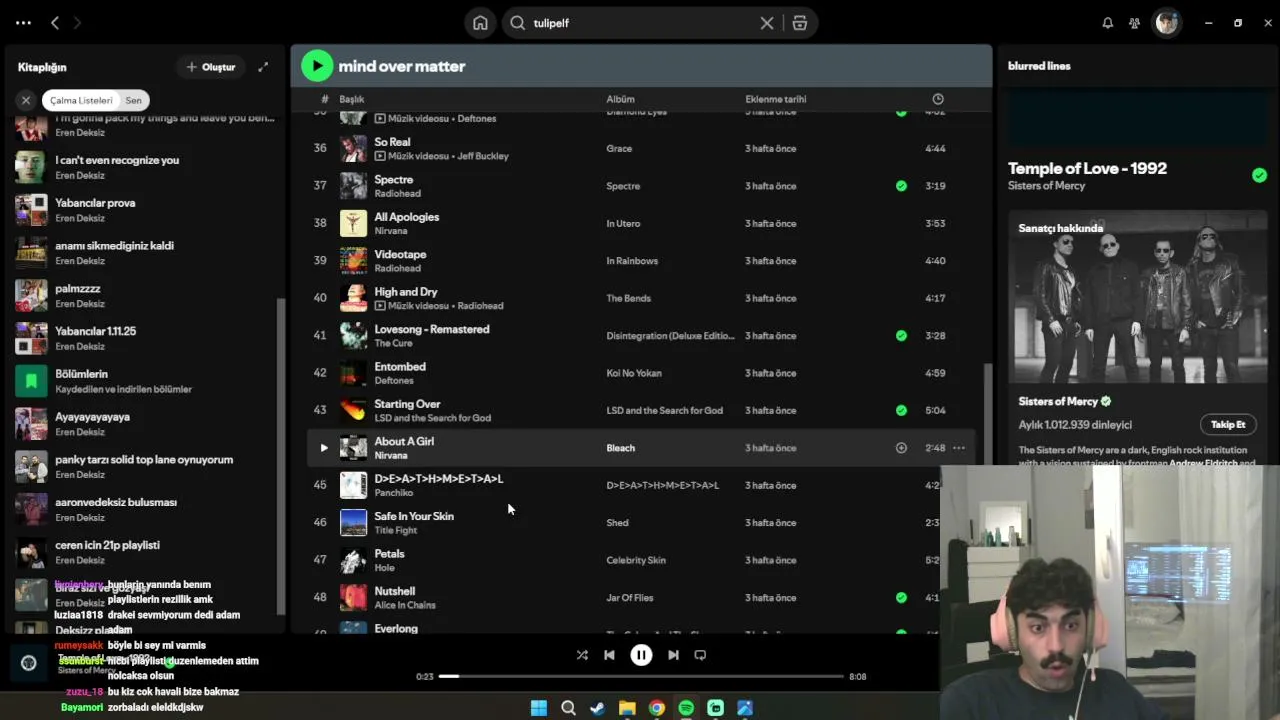
Task: Open the three-dots app menu at top left
Action: [x=24, y=23]
